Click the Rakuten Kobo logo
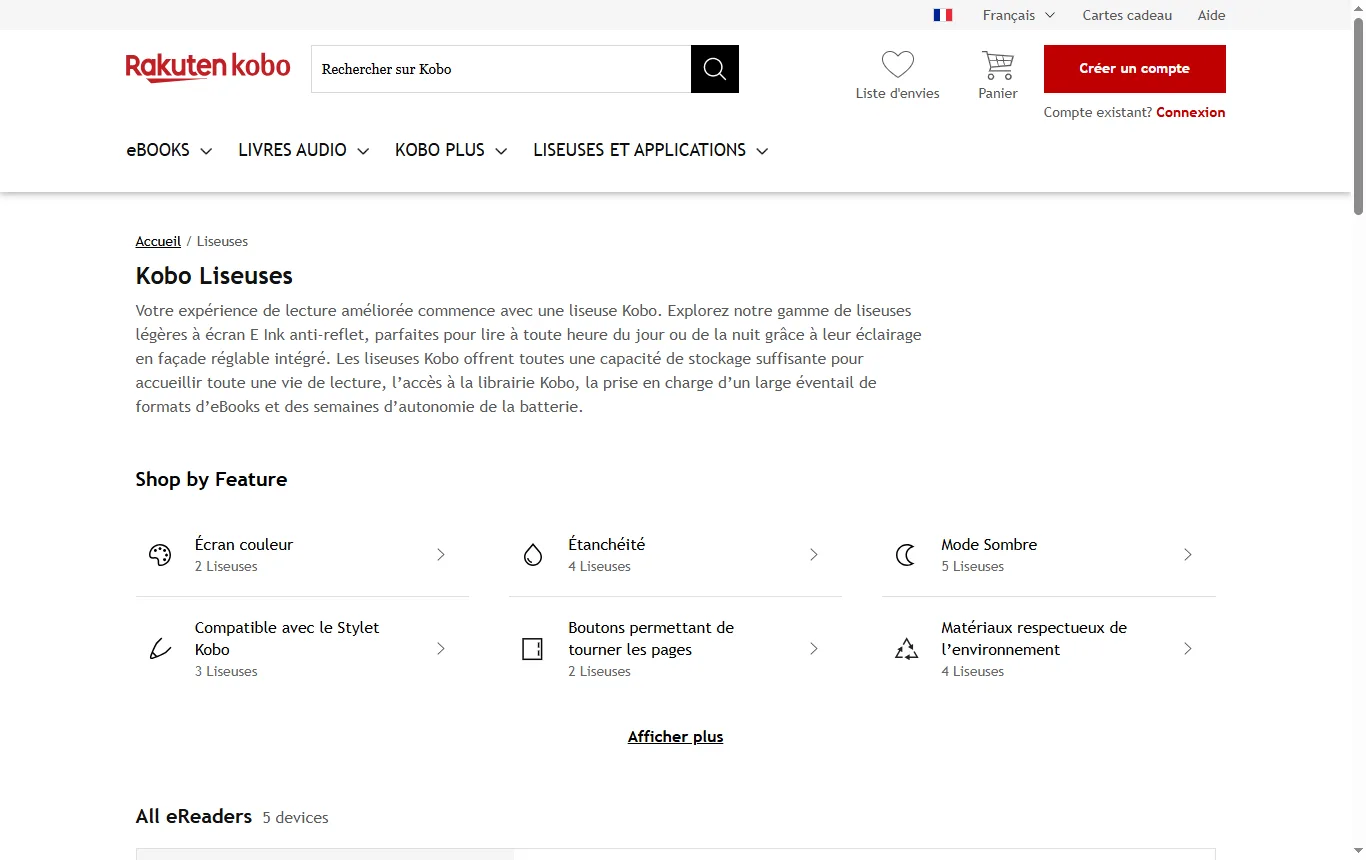 point(208,68)
